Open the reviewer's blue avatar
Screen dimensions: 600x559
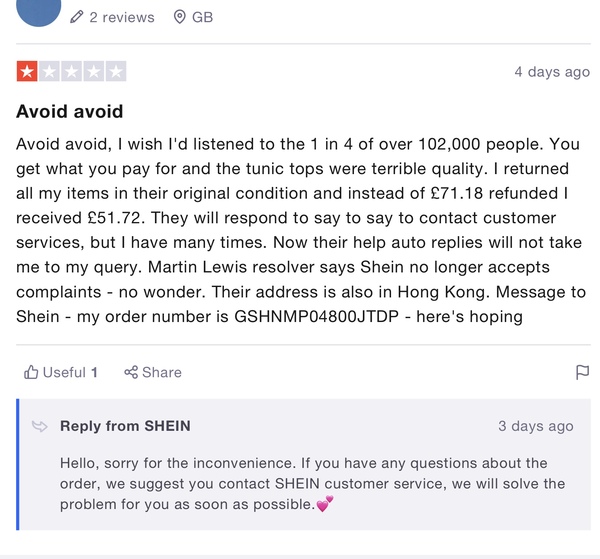[39, 11]
